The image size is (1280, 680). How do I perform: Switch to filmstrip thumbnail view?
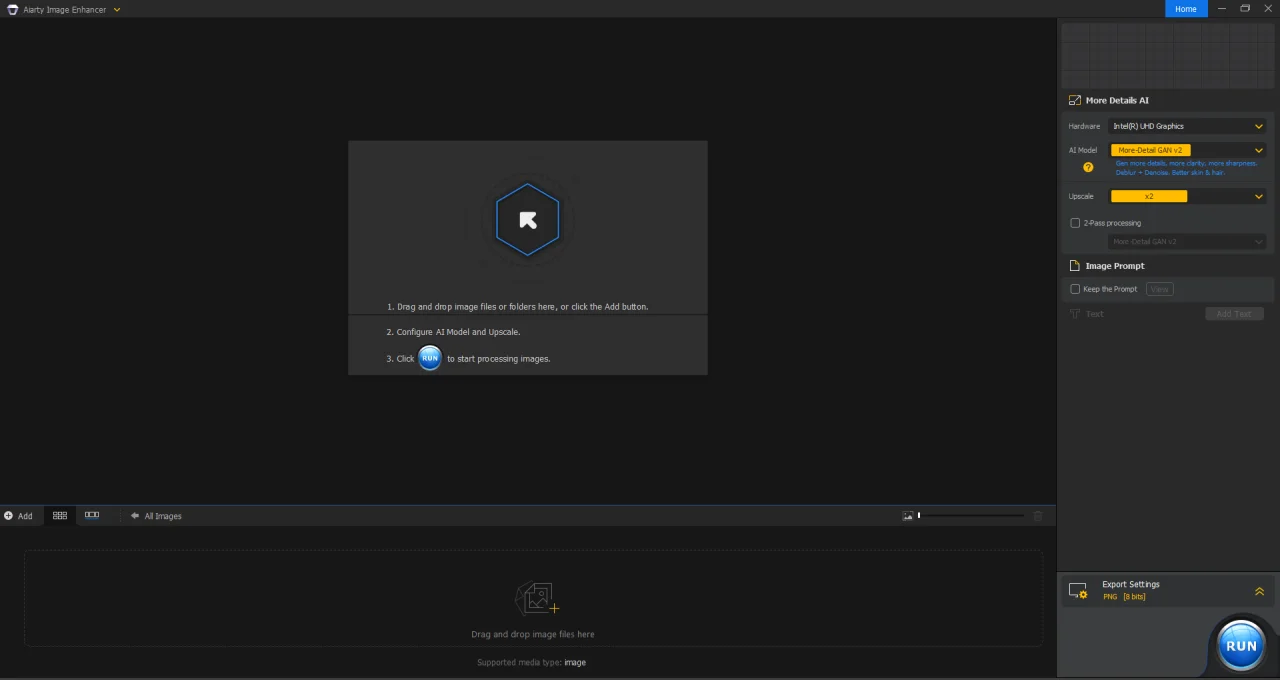click(92, 516)
